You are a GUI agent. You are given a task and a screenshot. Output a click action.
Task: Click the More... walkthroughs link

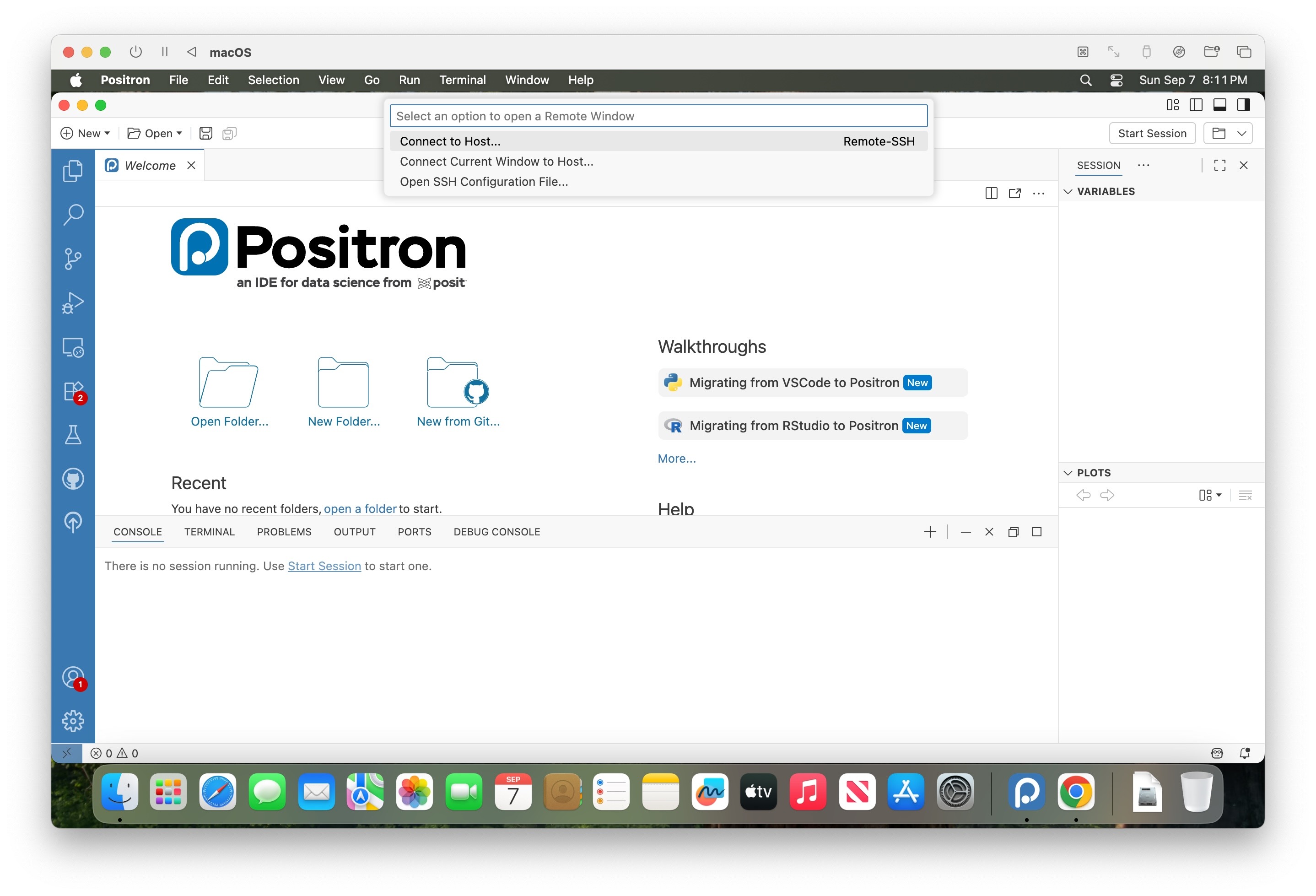click(x=677, y=459)
